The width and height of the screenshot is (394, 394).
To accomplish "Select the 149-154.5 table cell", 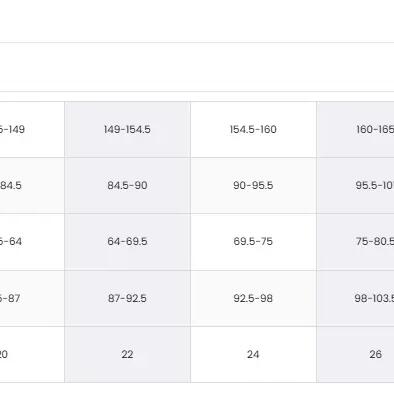I will (127, 129).
